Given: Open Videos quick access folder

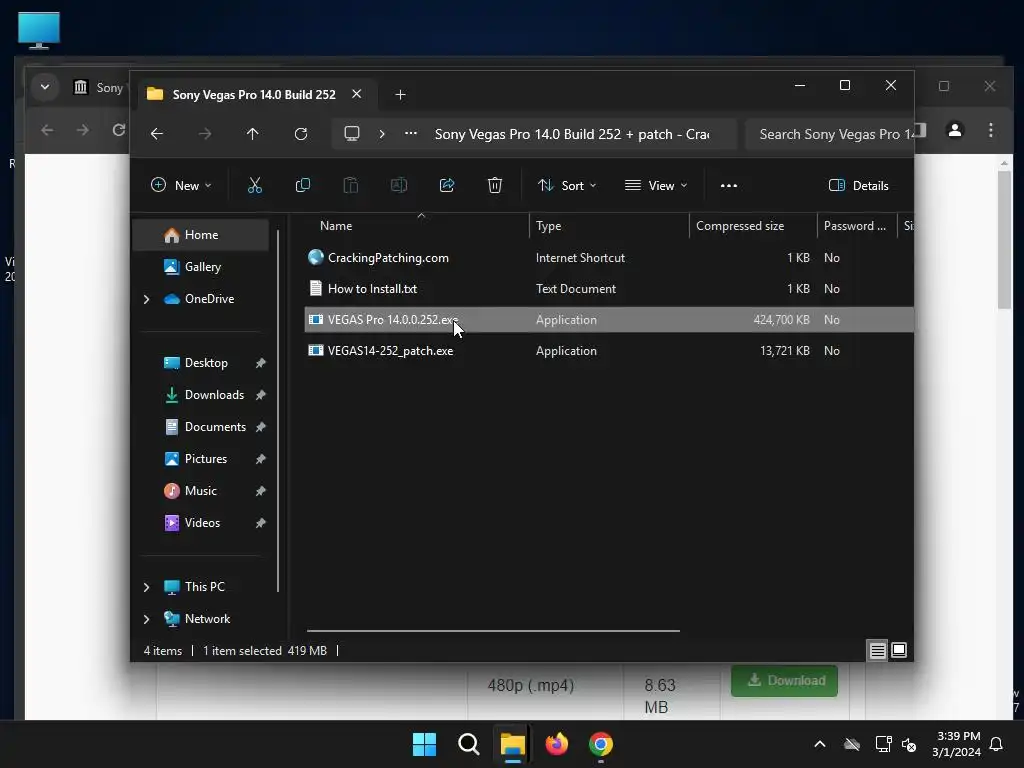Looking at the screenshot, I should tap(200, 523).
